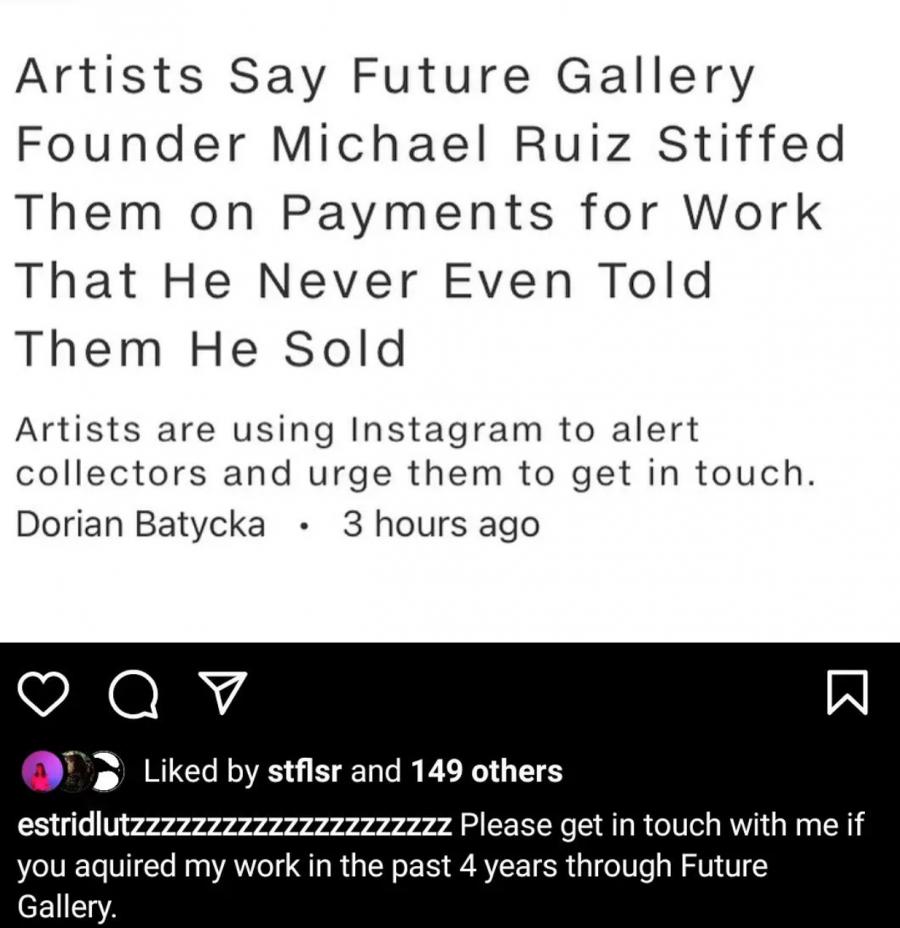Image resolution: width=900 pixels, height=928 pixels.
Task: Click the black-and-white third liker avatar
Action: [x=110, y=773]
